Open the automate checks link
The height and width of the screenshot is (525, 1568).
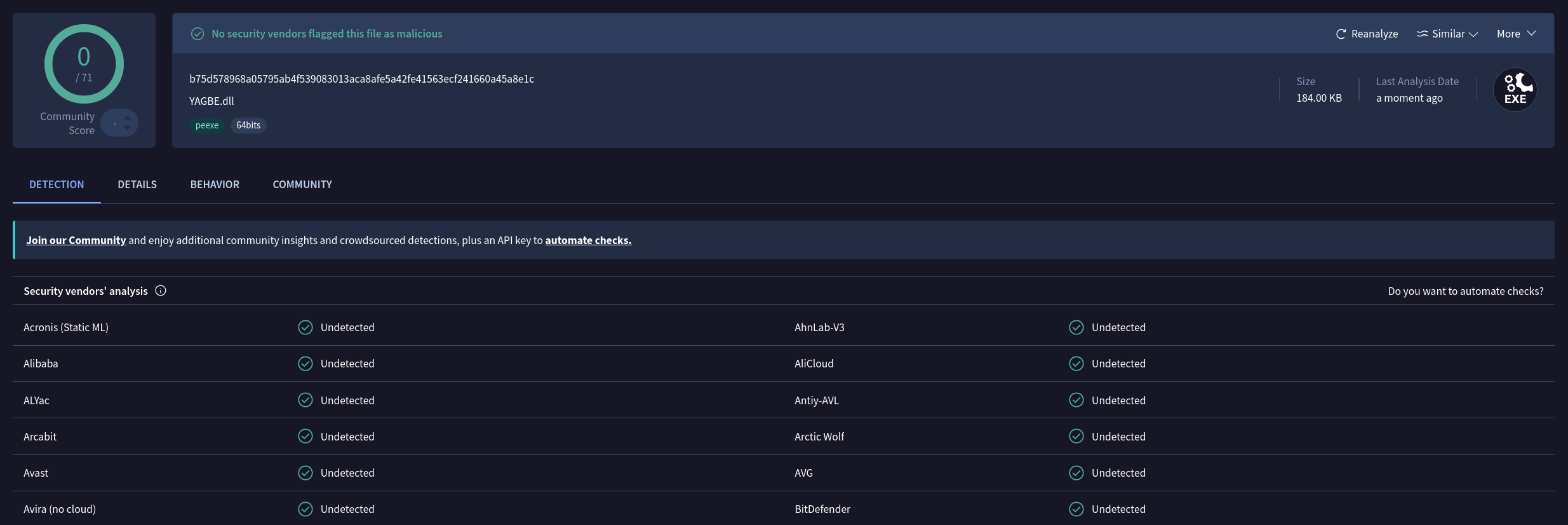tap(588, 240)
